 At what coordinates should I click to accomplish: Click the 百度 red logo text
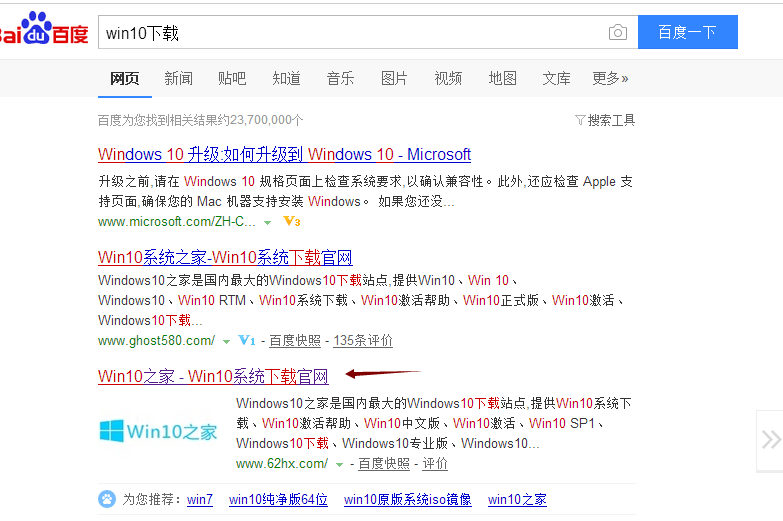(x=70, y=34)
